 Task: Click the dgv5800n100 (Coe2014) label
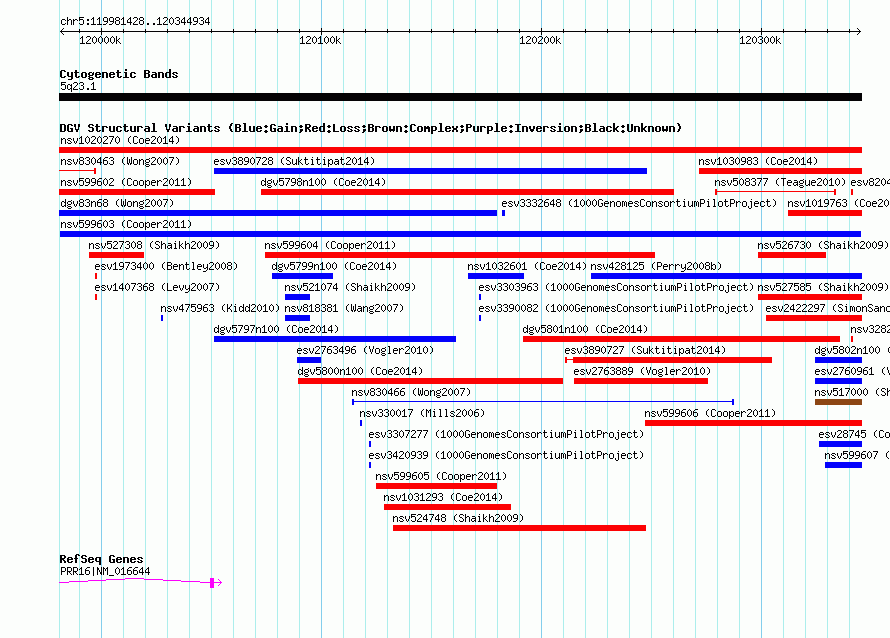coord(360,371)
